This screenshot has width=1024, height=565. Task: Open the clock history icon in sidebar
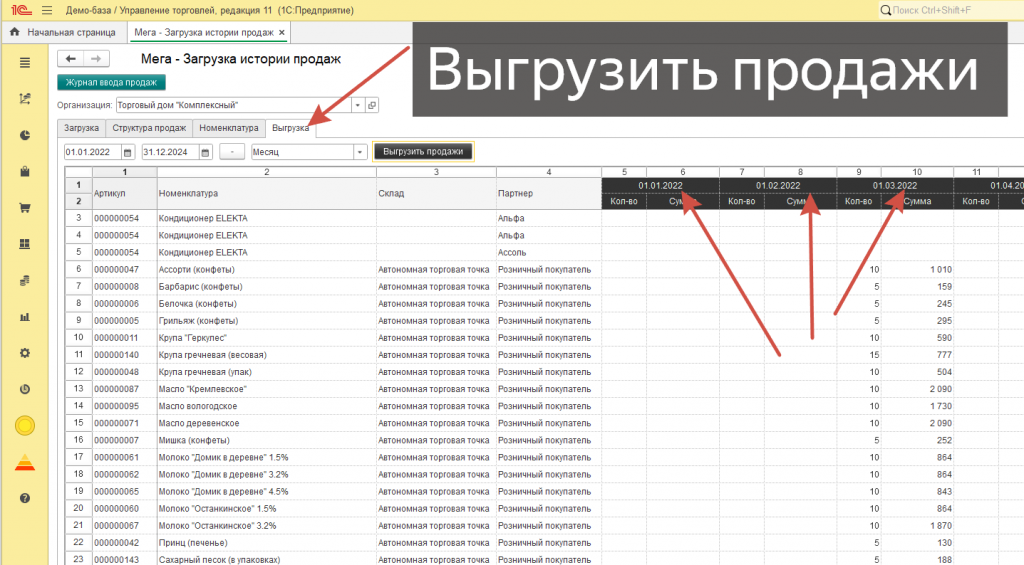[x=25, y=389]
